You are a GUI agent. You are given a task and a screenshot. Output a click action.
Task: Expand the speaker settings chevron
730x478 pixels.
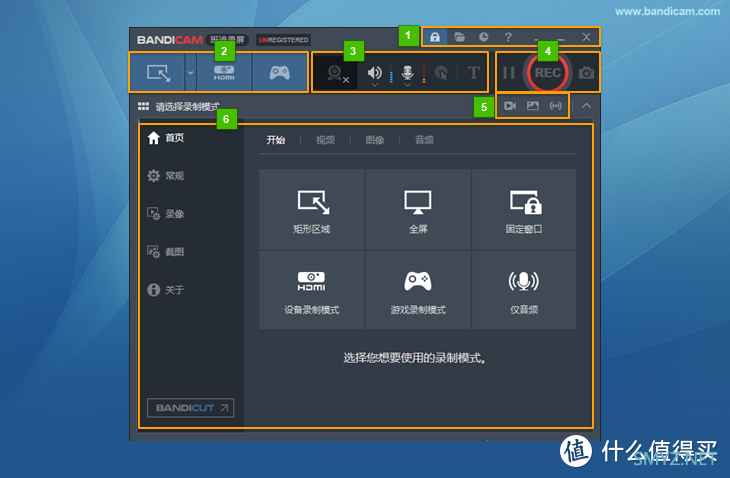374,85
